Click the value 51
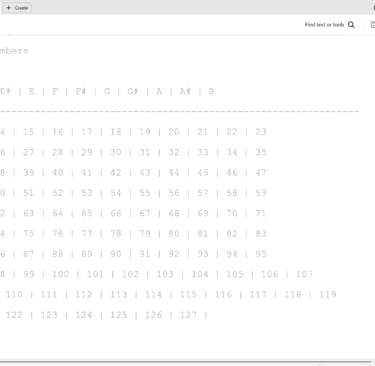The width and height of the screenshot is (375, 366). pyautogui.click(x=29, y=193)
